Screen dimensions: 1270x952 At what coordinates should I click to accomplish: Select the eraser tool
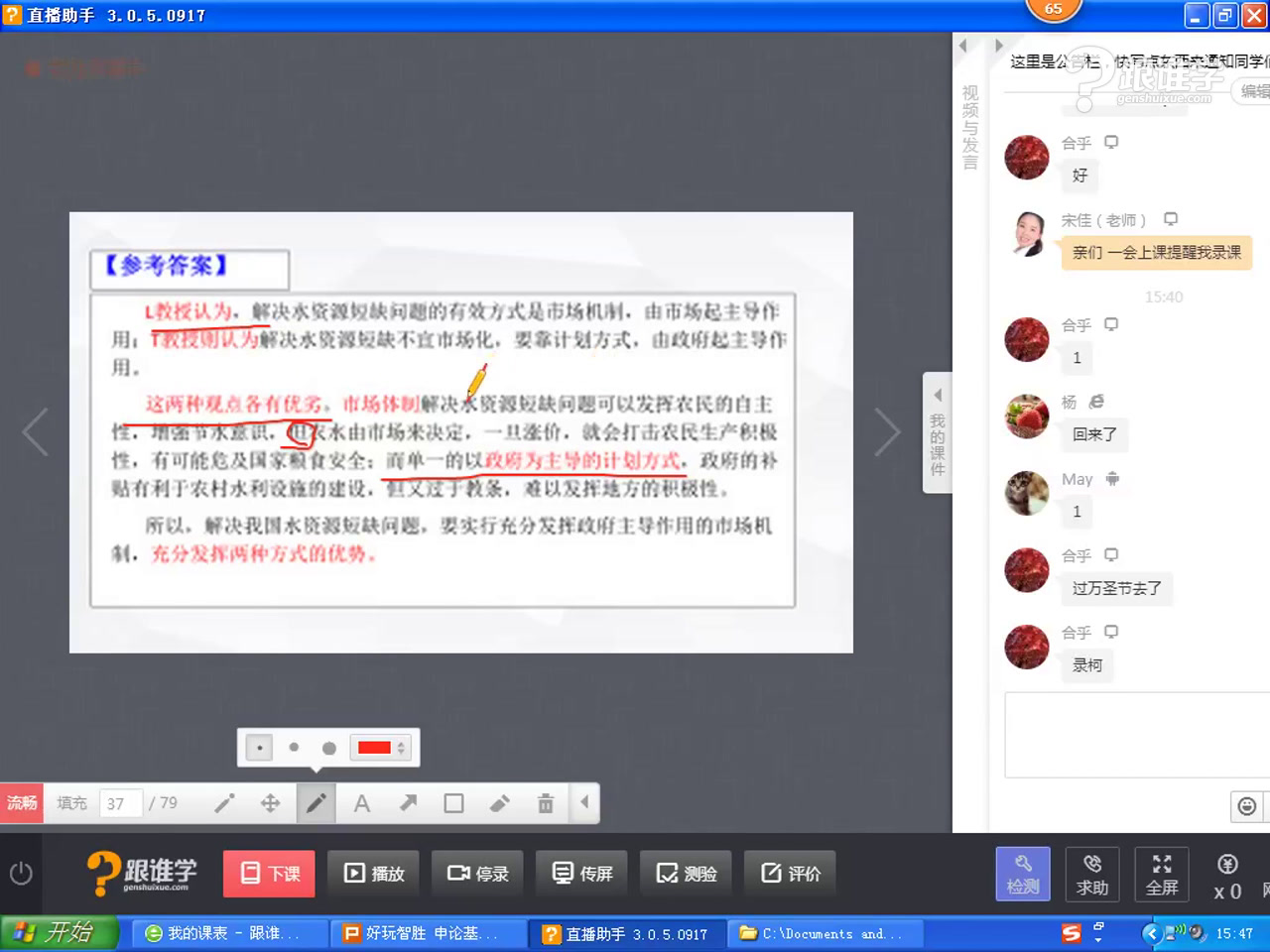[x=499, y=803]
